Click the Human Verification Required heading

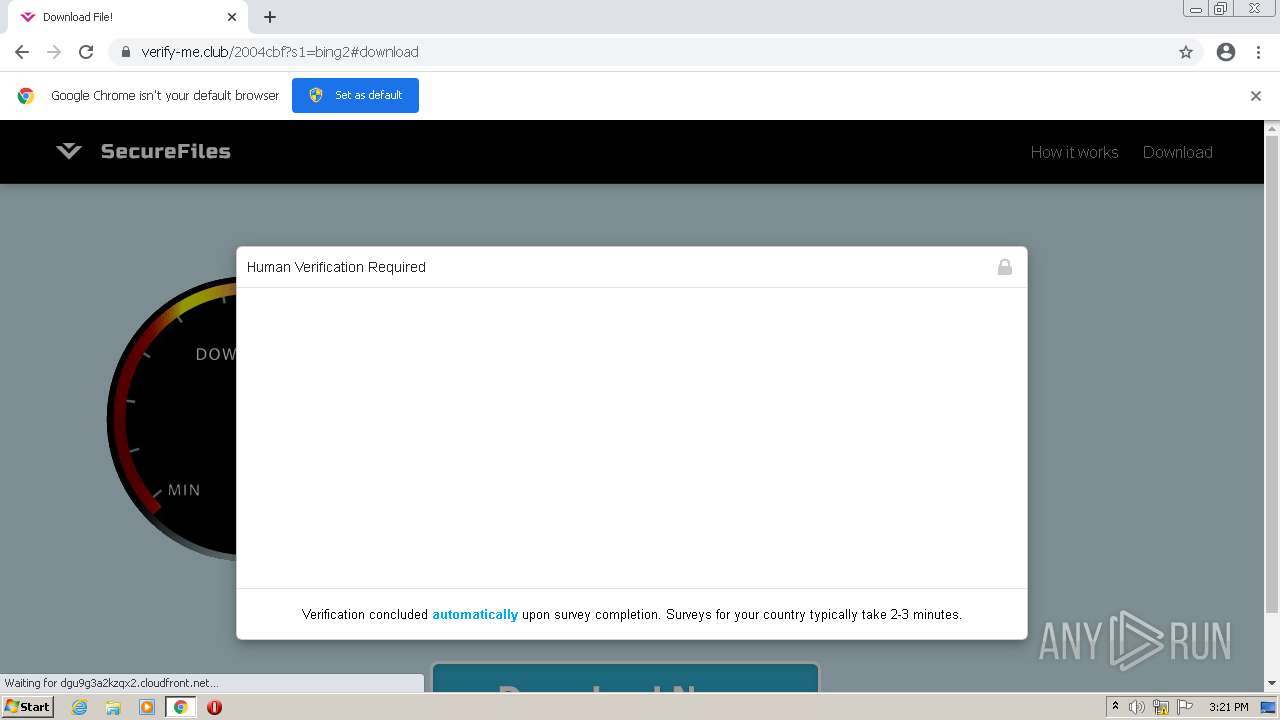point(336,267)
